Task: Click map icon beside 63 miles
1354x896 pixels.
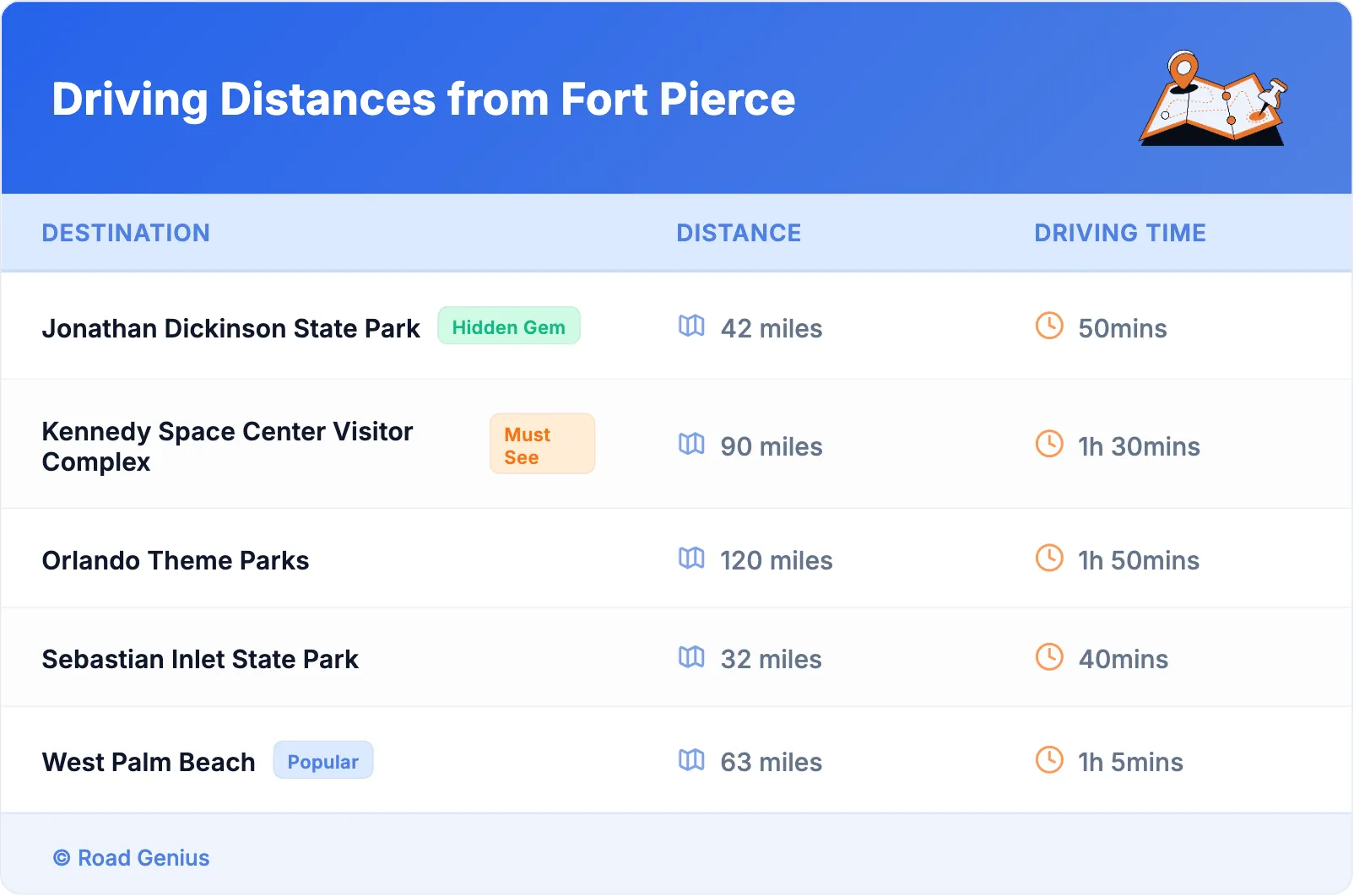Action: pos(691,759)
